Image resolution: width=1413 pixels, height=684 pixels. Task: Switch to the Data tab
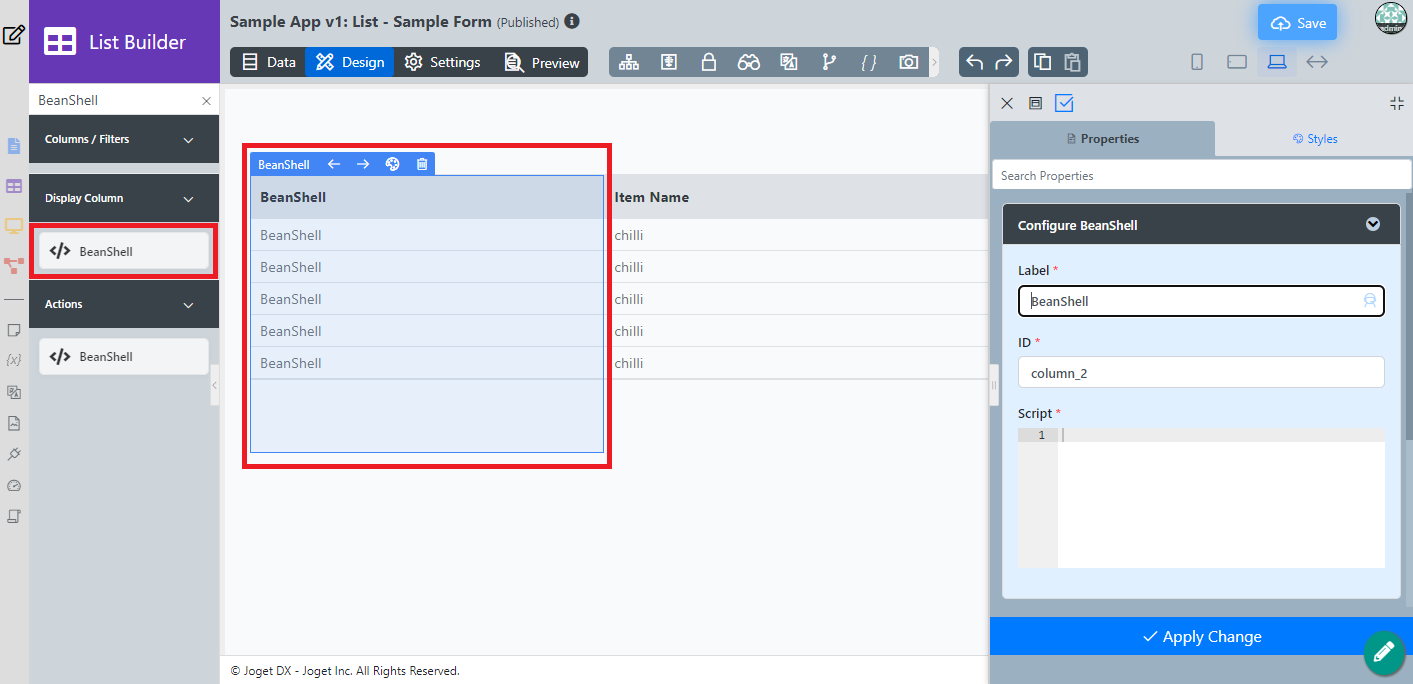(x=268, y=62)
